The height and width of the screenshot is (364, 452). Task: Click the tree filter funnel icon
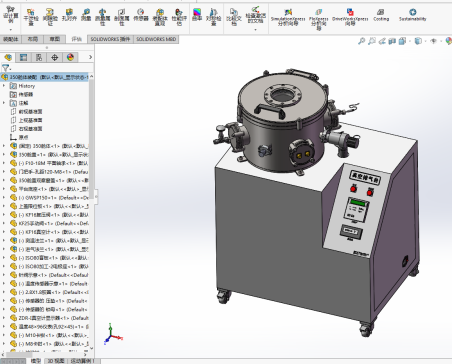click(6, 68)
